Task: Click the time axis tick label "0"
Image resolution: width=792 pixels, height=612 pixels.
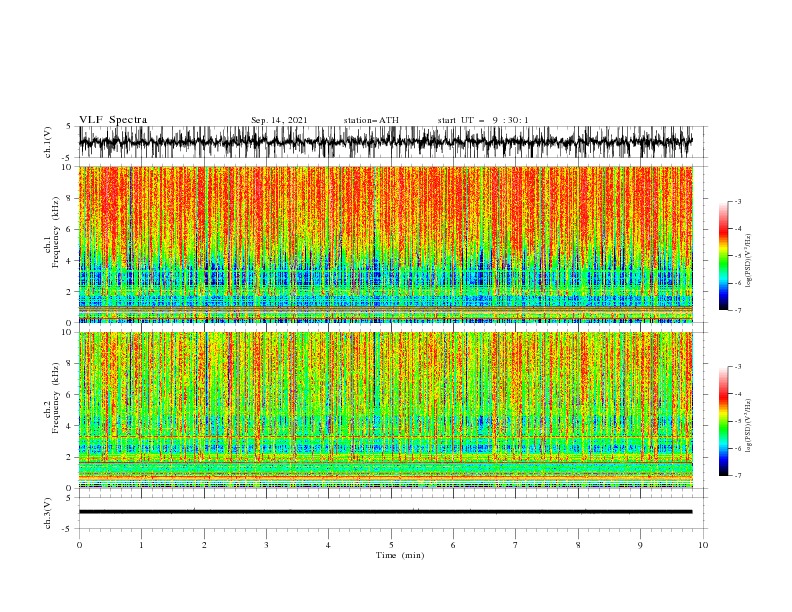Action: click(x=79, y=545)
